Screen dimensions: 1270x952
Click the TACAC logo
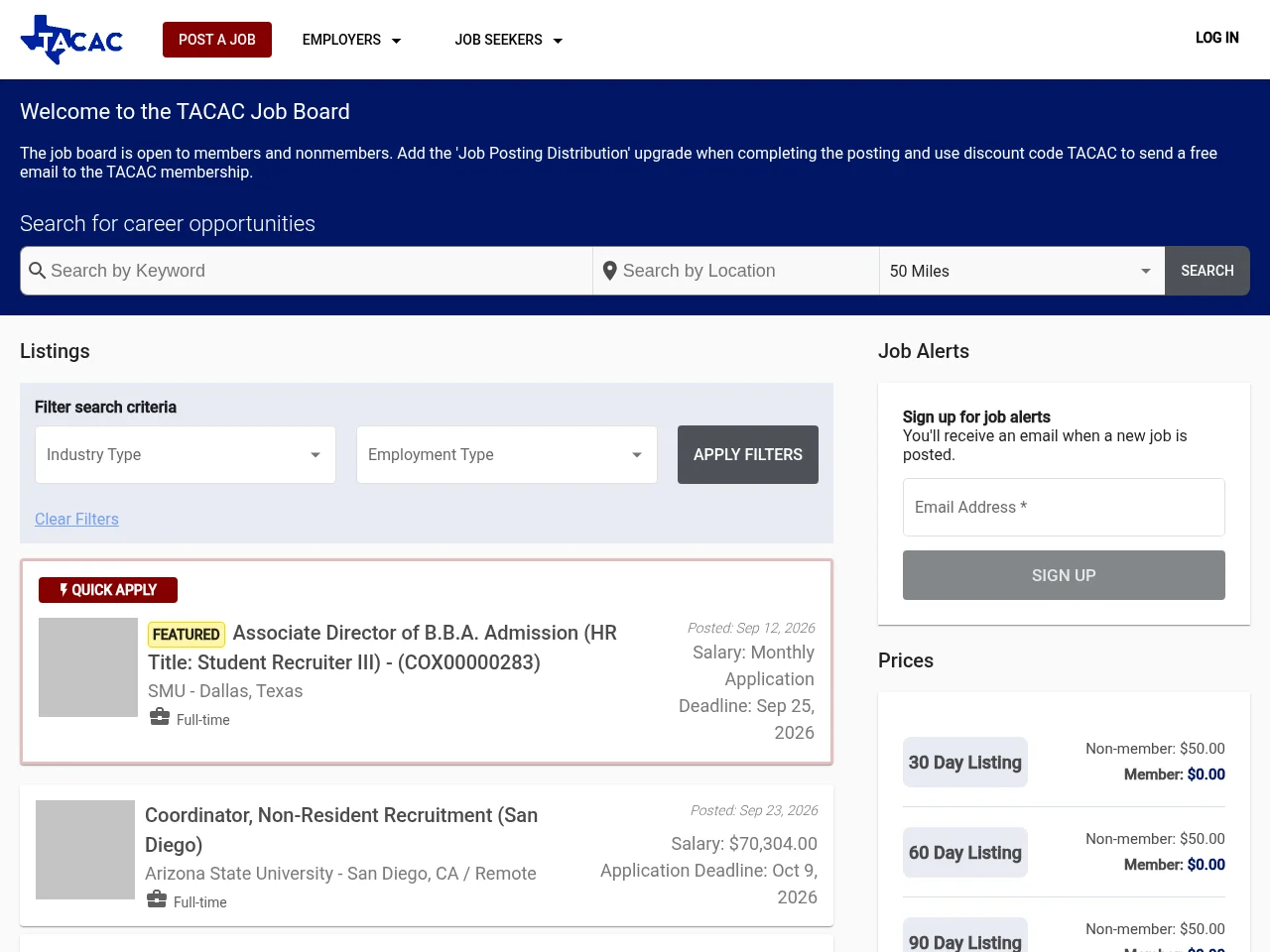(x=71, y=40)
